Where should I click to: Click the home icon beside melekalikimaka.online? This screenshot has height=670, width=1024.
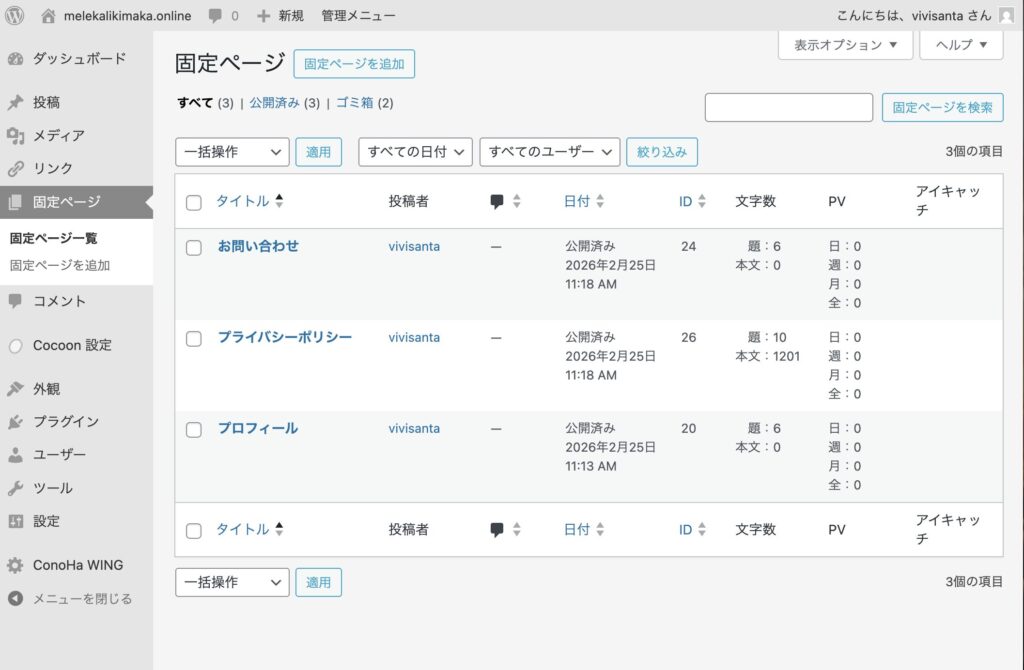point(49,16)
